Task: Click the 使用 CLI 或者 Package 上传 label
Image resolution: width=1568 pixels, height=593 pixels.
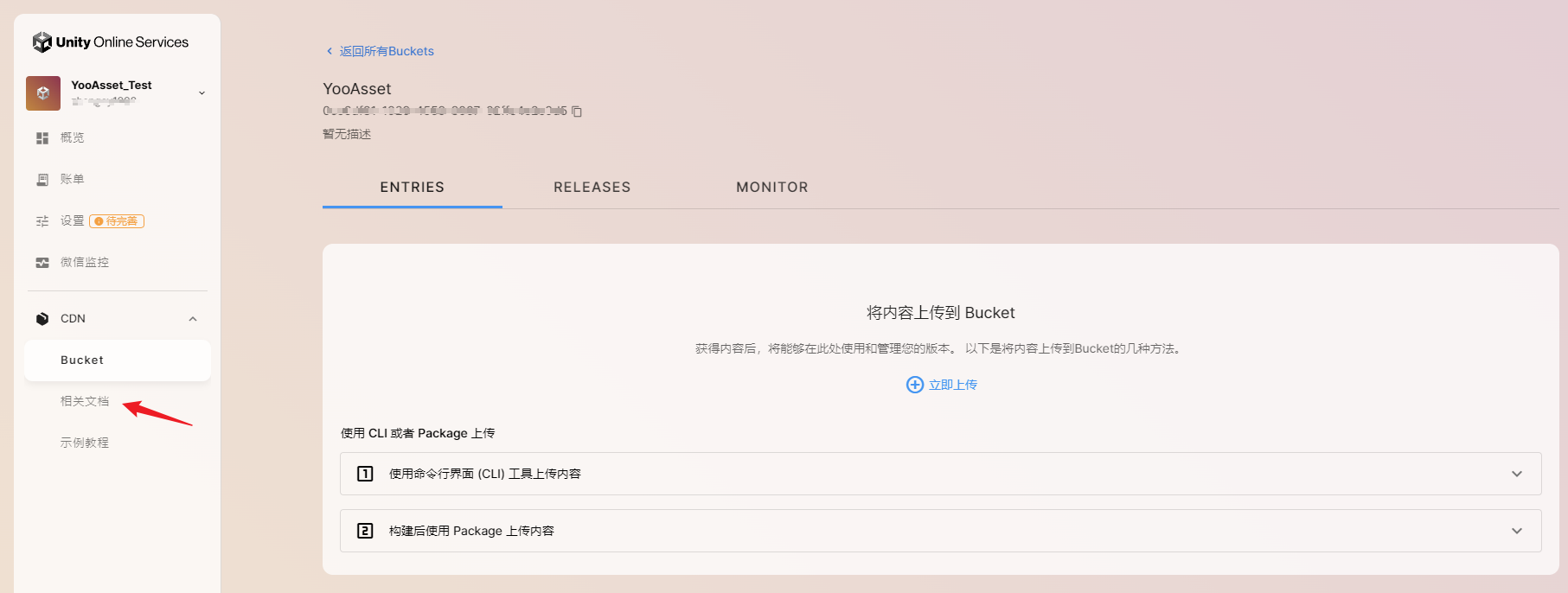Action: click(418, 433)
